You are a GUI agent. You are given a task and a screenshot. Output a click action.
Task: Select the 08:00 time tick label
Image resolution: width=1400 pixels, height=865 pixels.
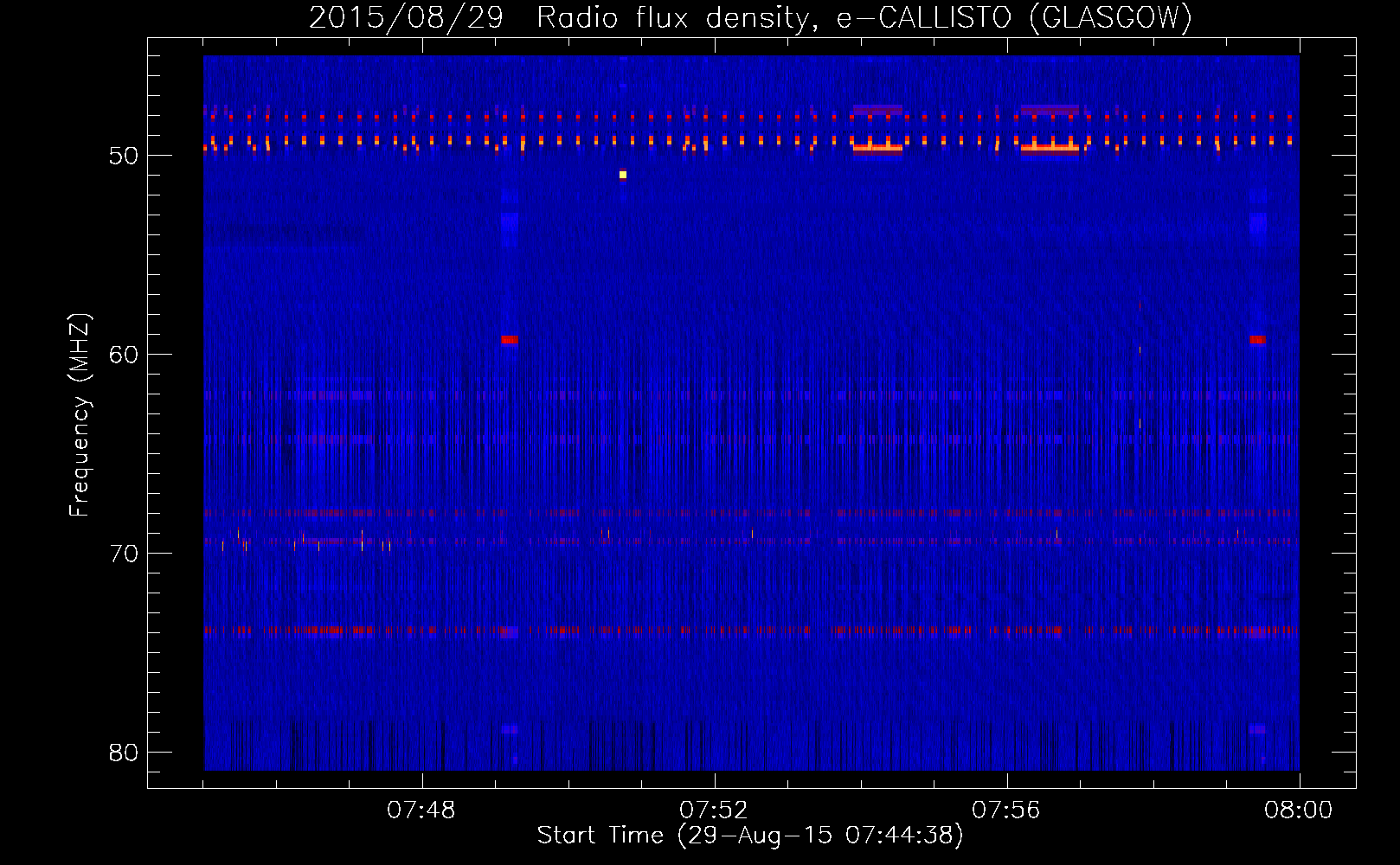point(1299,811)
